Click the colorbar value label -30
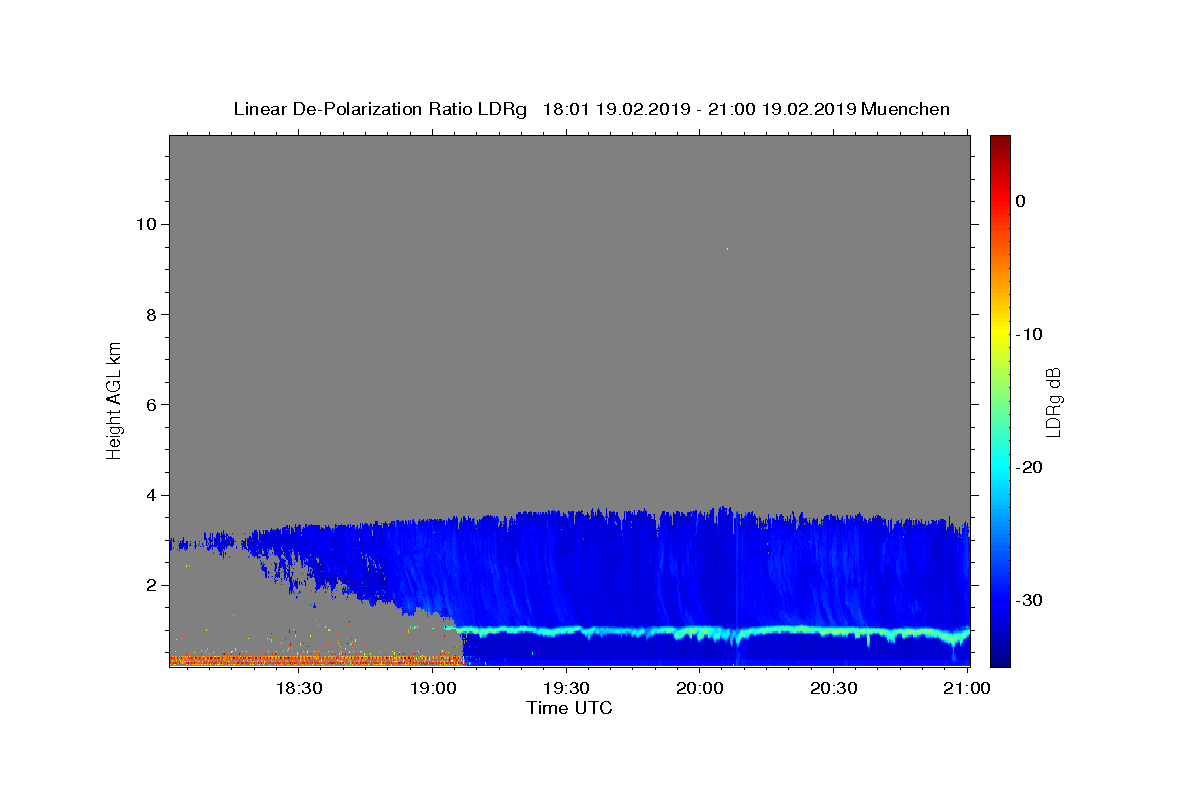This screenshot has width=1200, height=800. pyautogui.click(x=1029, y=600)
